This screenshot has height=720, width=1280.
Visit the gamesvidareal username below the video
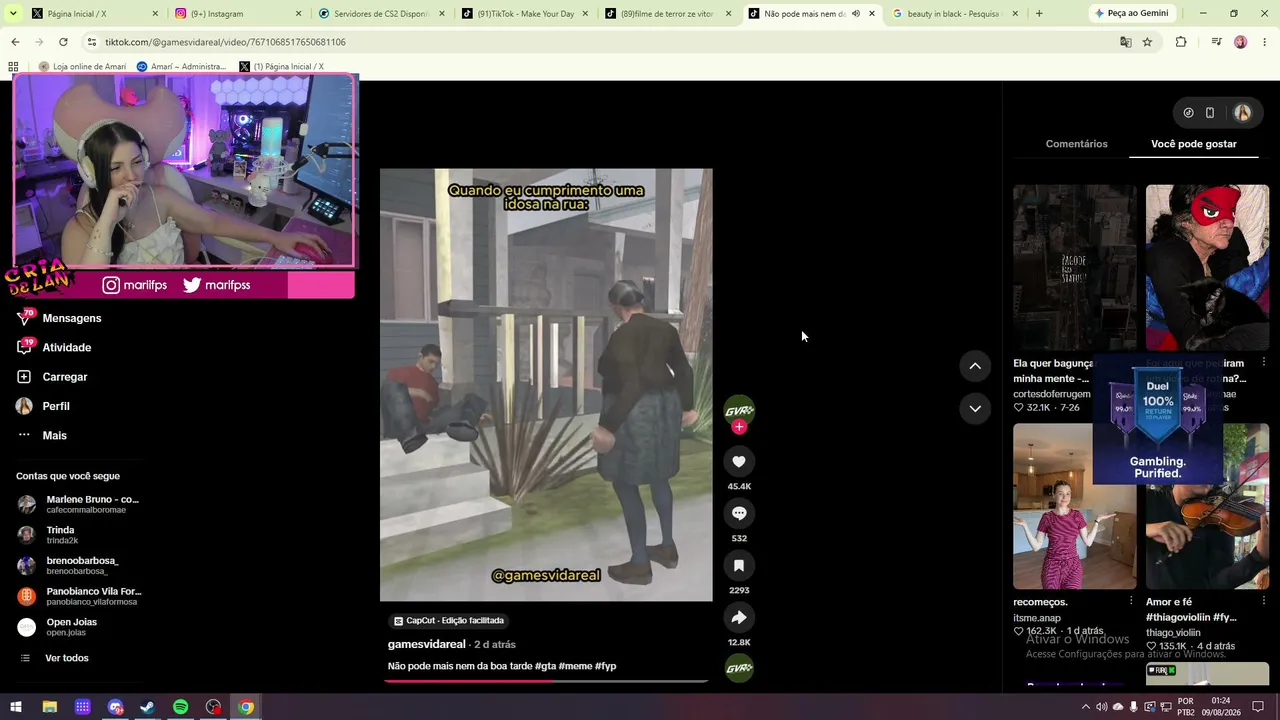point(427,644)
